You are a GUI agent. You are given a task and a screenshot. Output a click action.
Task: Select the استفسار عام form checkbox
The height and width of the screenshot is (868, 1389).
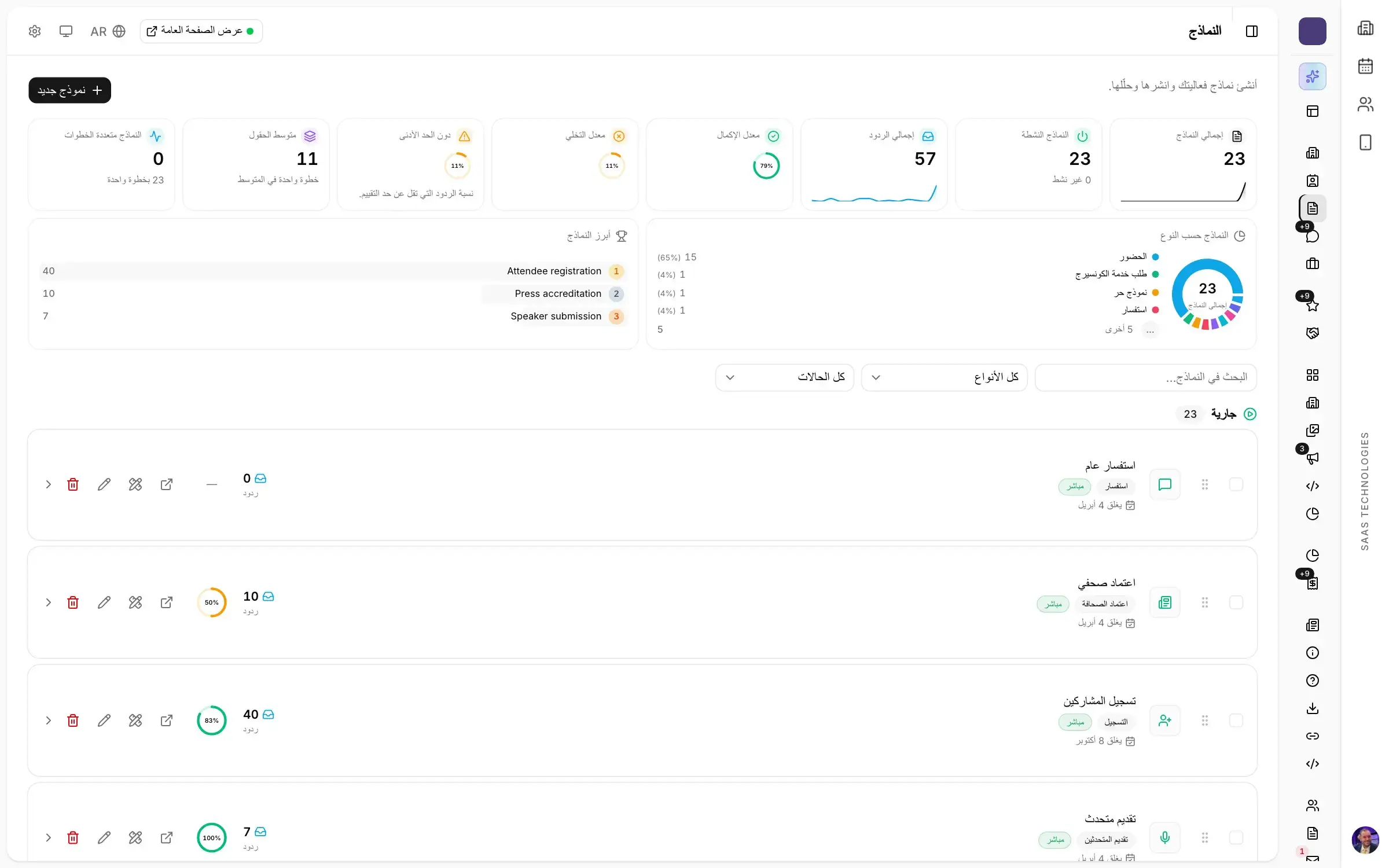coord(1236,484)
